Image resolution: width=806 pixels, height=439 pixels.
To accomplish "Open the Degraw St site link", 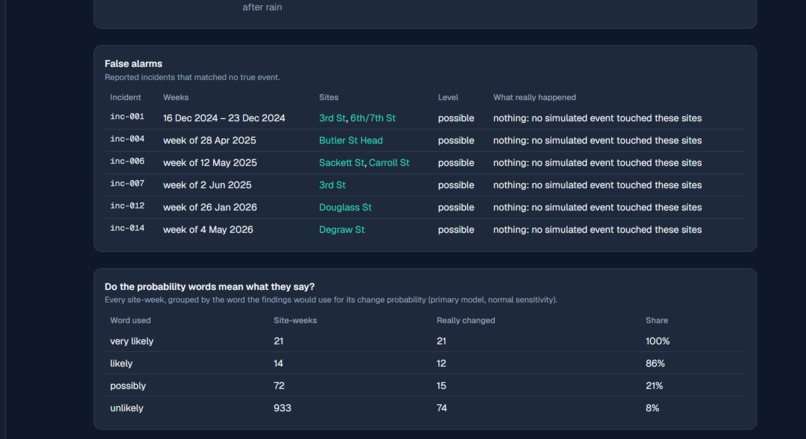I will tap(341, 230).
